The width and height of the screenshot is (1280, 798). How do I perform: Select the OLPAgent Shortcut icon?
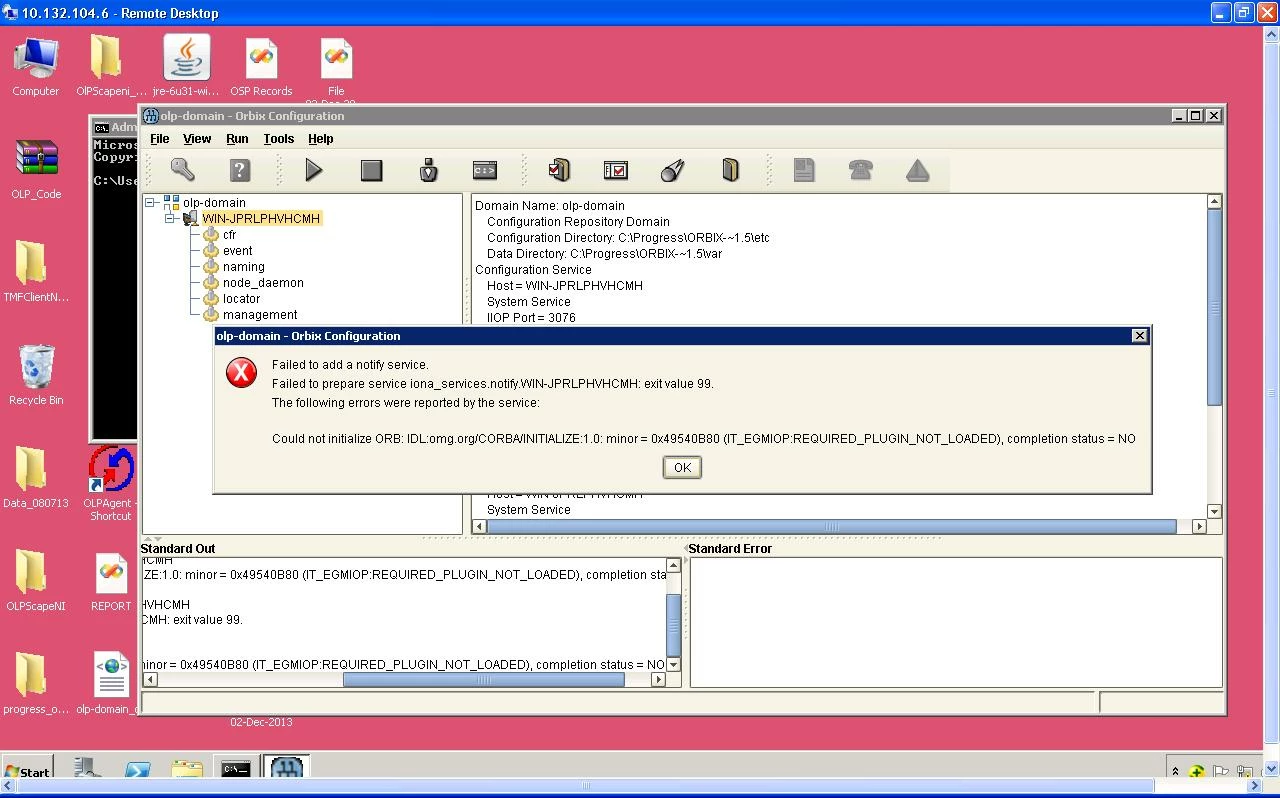(110, 485)
